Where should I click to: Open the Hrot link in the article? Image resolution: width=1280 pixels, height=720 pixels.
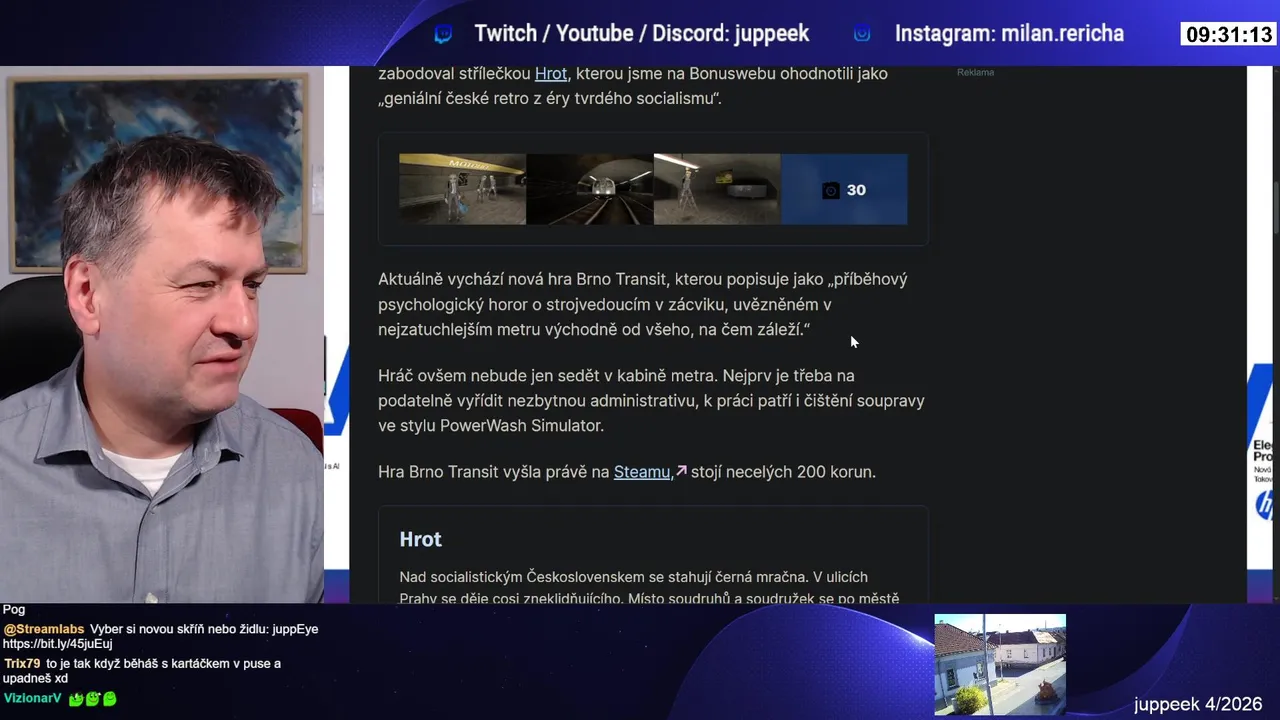pos(551,73)
